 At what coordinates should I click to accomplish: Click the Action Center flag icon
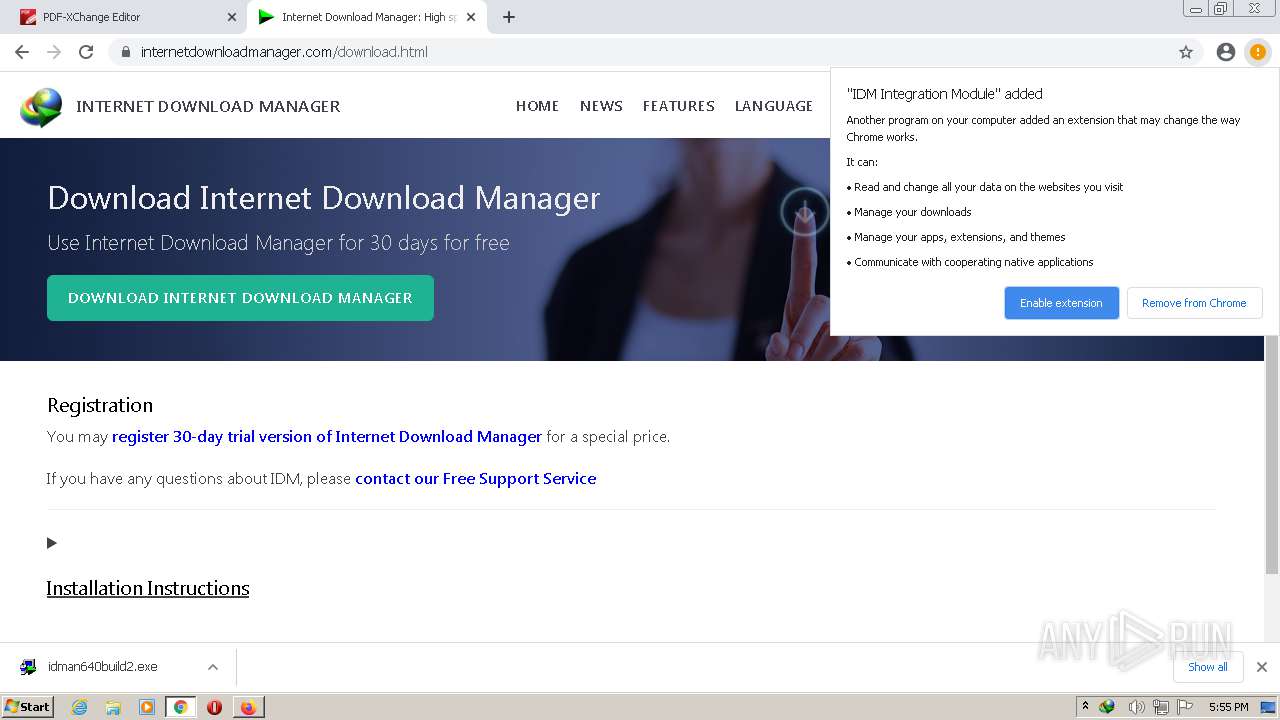point(1184,707)
